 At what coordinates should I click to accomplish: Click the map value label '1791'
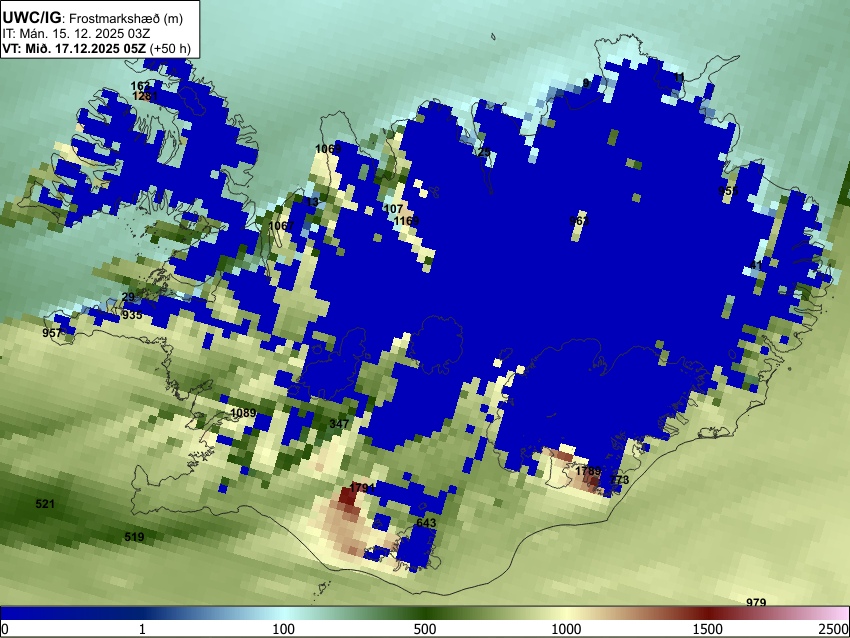tap(363, 487)
